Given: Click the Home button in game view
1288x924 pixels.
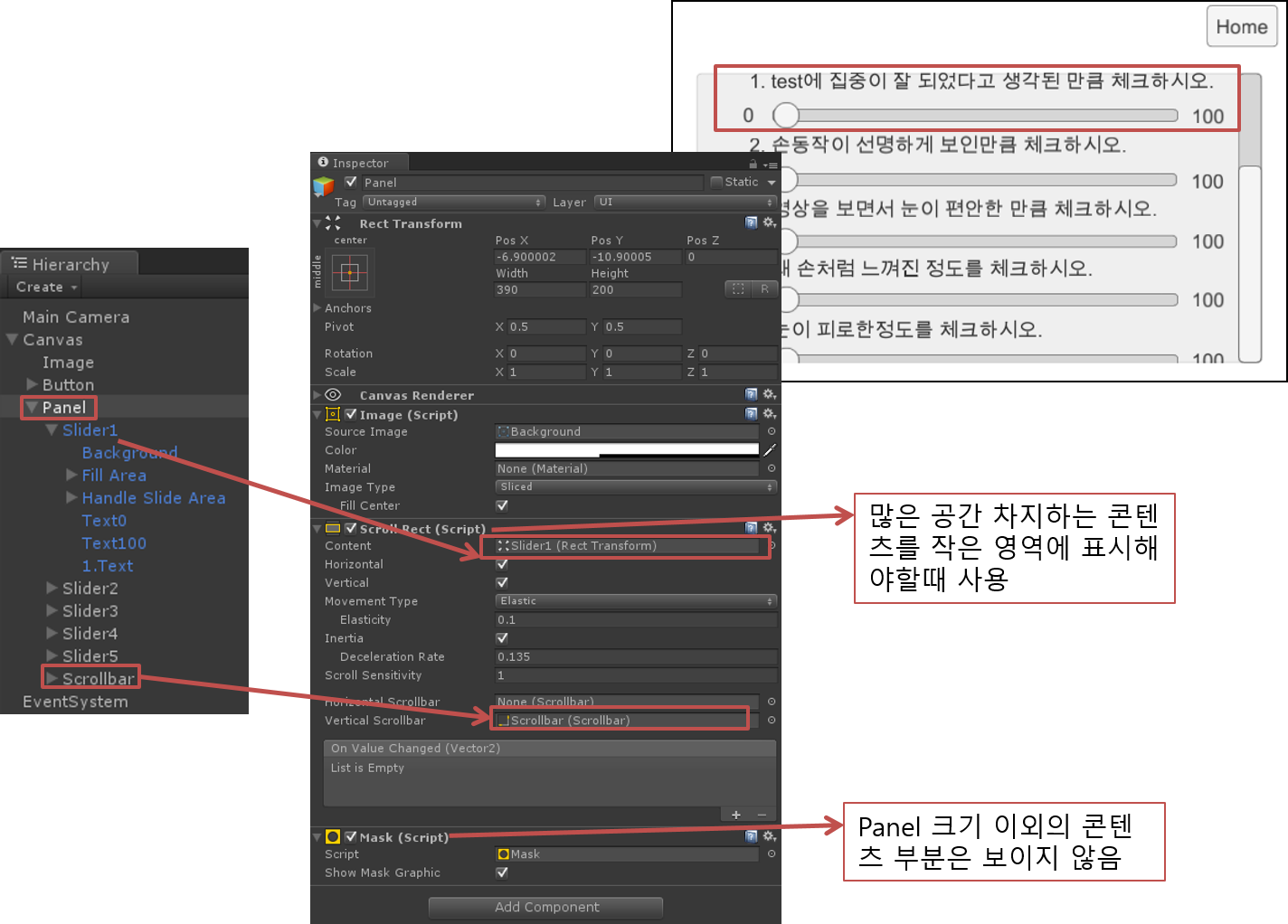Looking at the screenshot, I should 1242,26.
